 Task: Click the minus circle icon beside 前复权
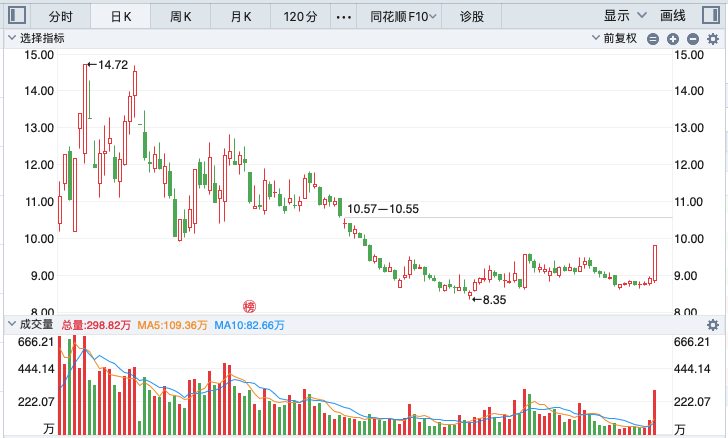click(x=653, y=39)
